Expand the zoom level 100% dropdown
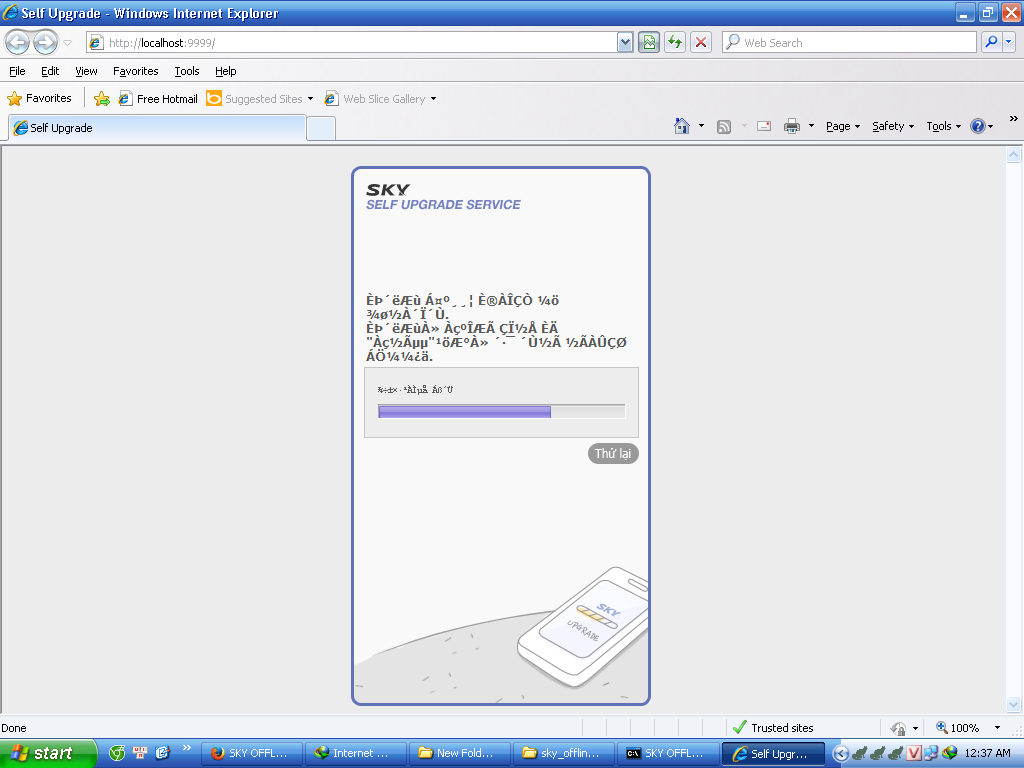Image resolution: width=1024 pixels, height=768 pixels. [997, 728]
